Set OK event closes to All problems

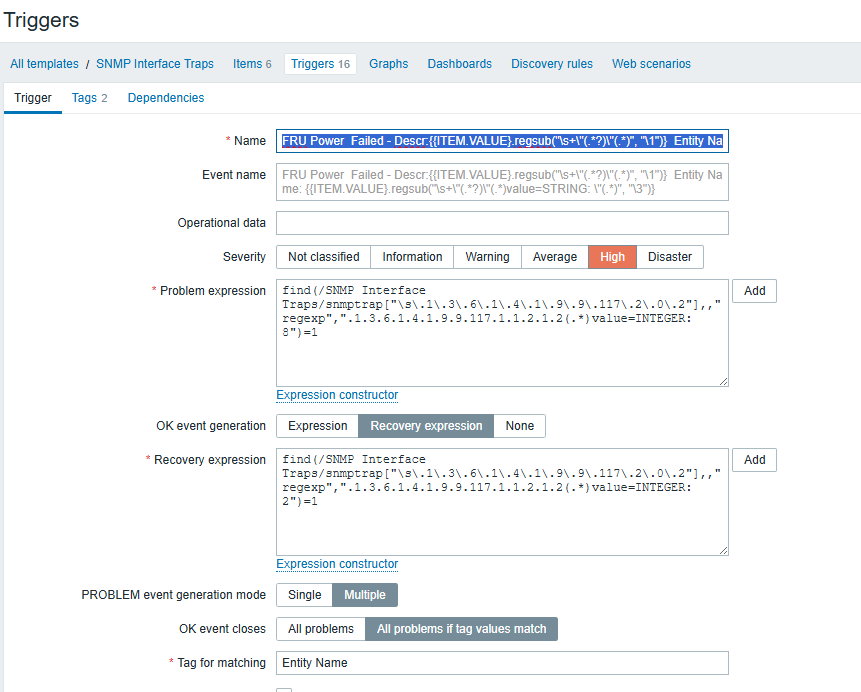tap(321, 629)
